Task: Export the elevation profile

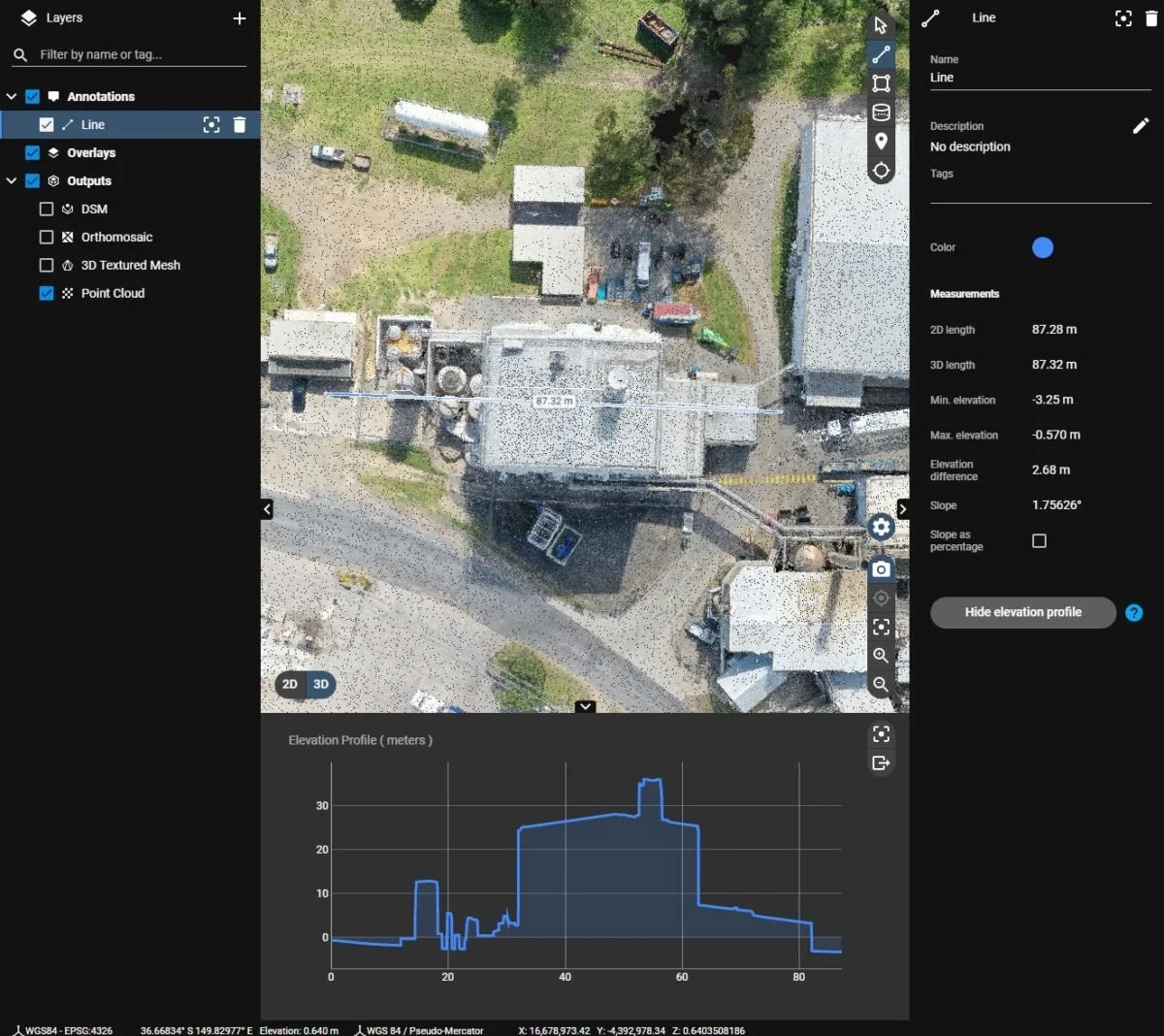Action: pyautogui.click(x=881, y=762)
